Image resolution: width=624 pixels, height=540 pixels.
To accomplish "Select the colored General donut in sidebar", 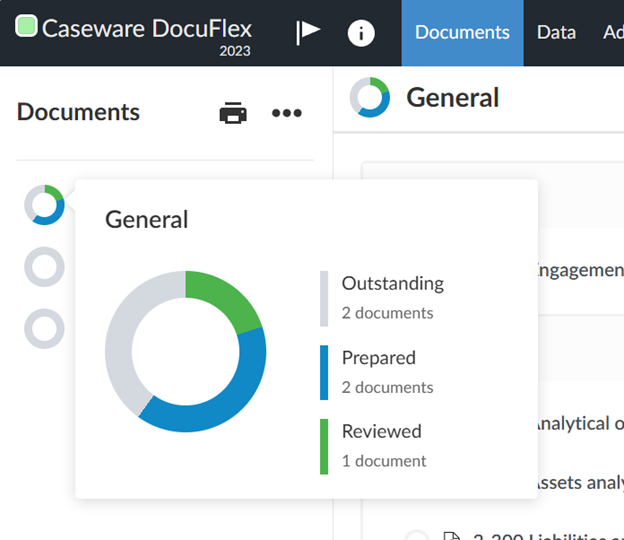I will click(x=44, y=205).
